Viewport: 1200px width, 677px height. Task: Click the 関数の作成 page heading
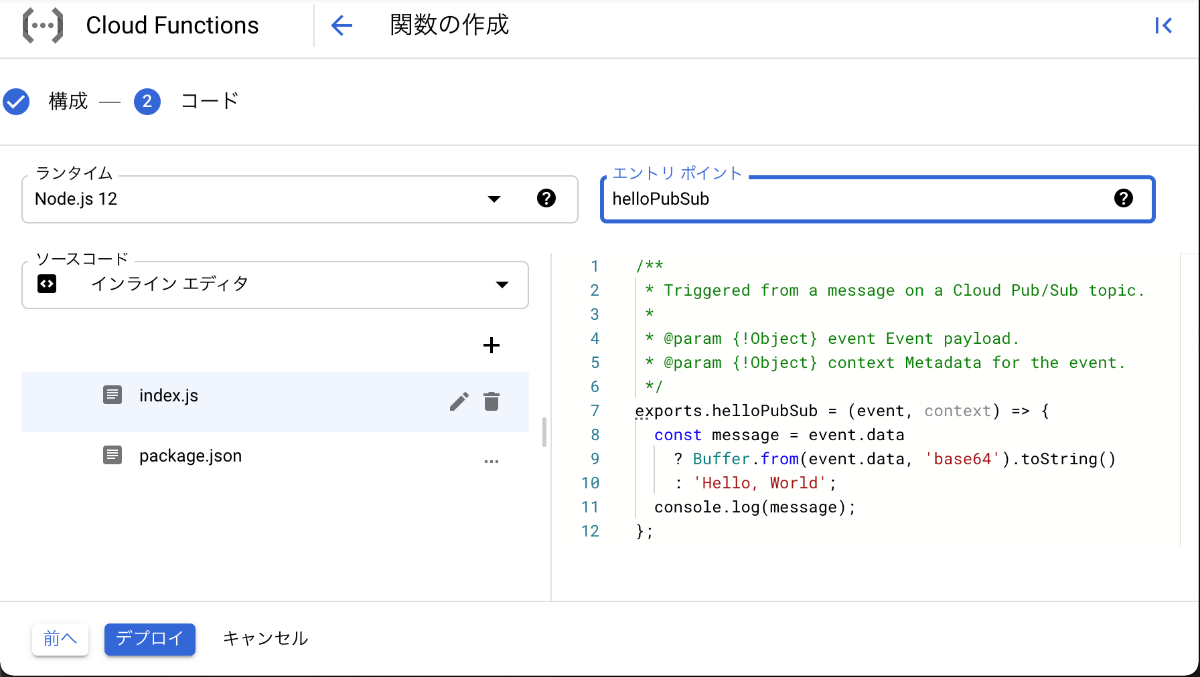point(450,25)
